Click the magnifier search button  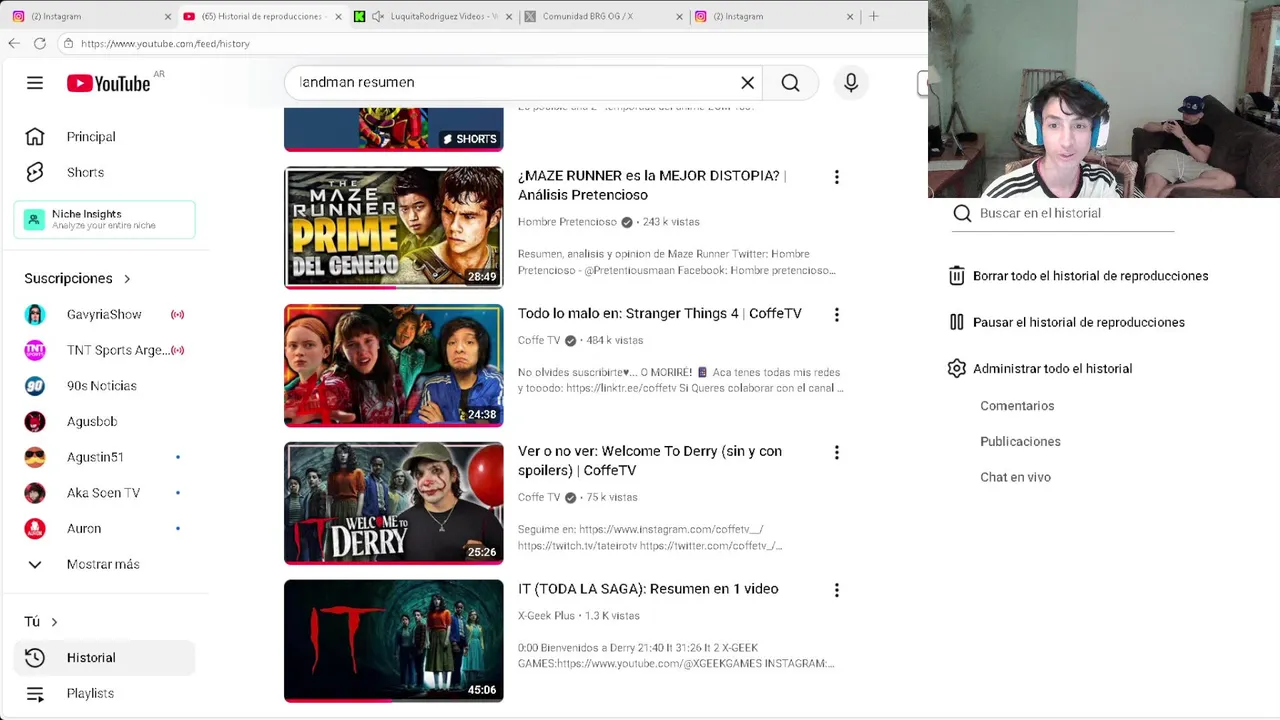tap(790, 83)
